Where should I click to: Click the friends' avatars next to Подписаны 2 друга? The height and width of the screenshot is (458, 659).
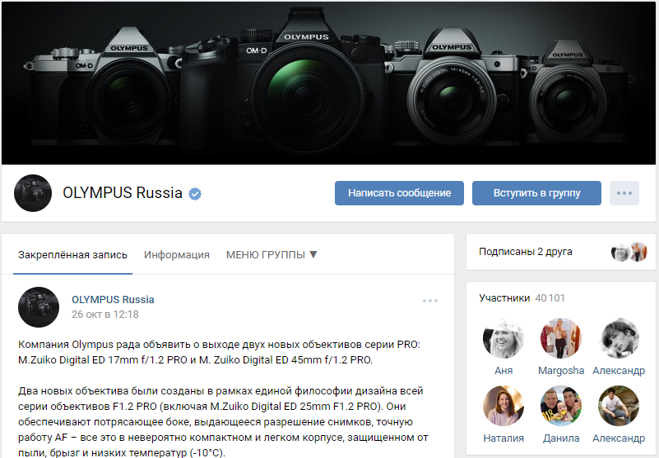(x=629, y=252)
